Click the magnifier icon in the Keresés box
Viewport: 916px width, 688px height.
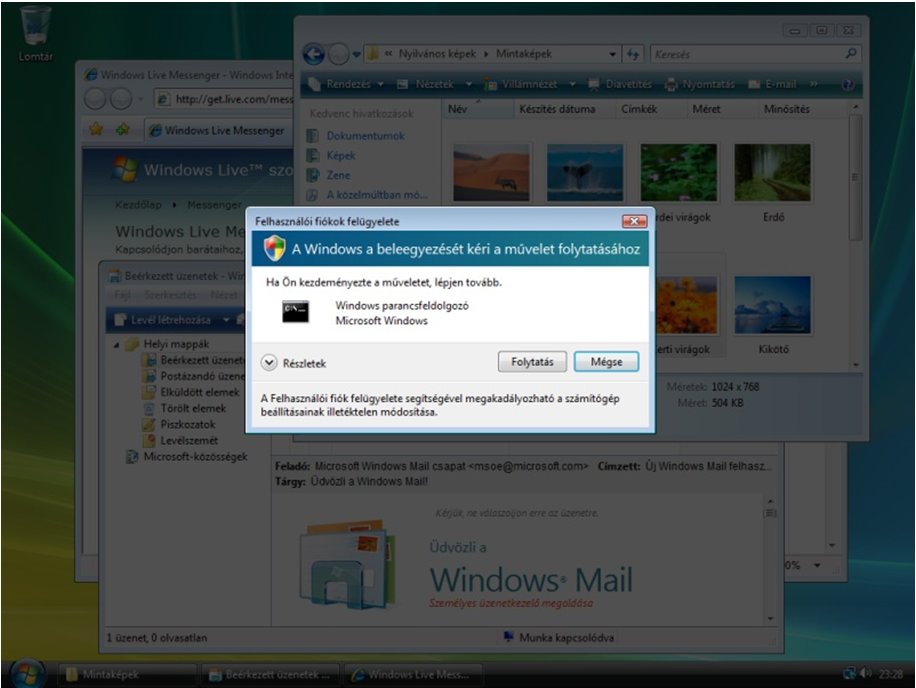coord(851,54)
